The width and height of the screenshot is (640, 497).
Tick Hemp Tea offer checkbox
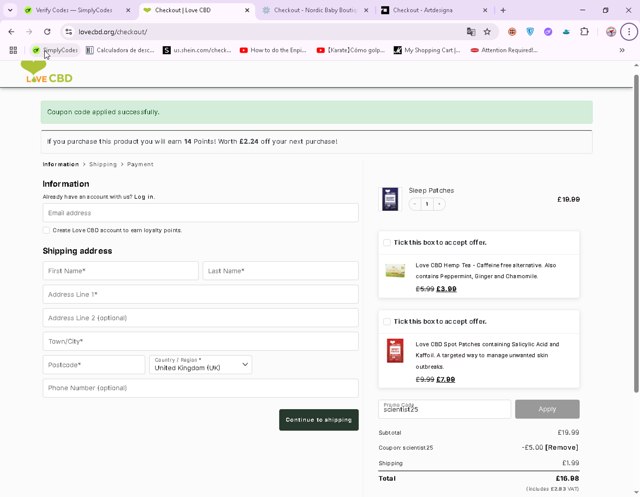(x=387, y=243)
